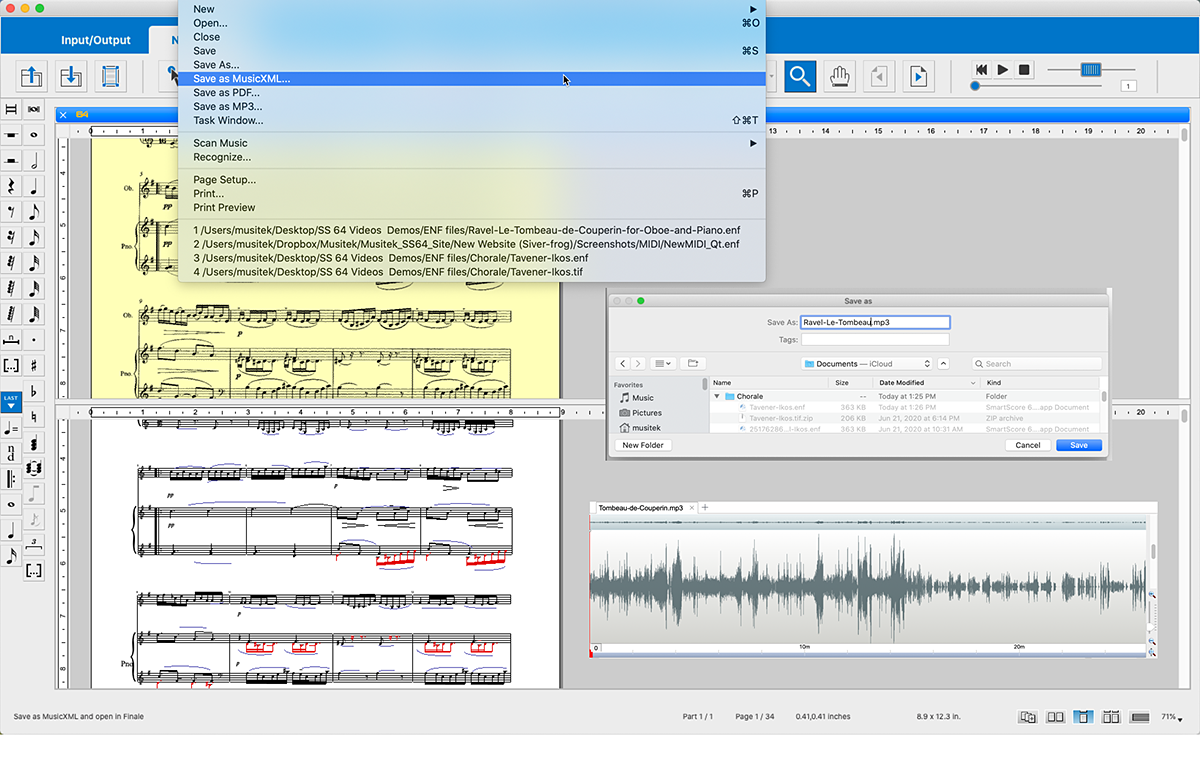The image size is (1200, 772).
Task: Open the Documents — iCloud location dropdown
Action: [x=868, y=364]
